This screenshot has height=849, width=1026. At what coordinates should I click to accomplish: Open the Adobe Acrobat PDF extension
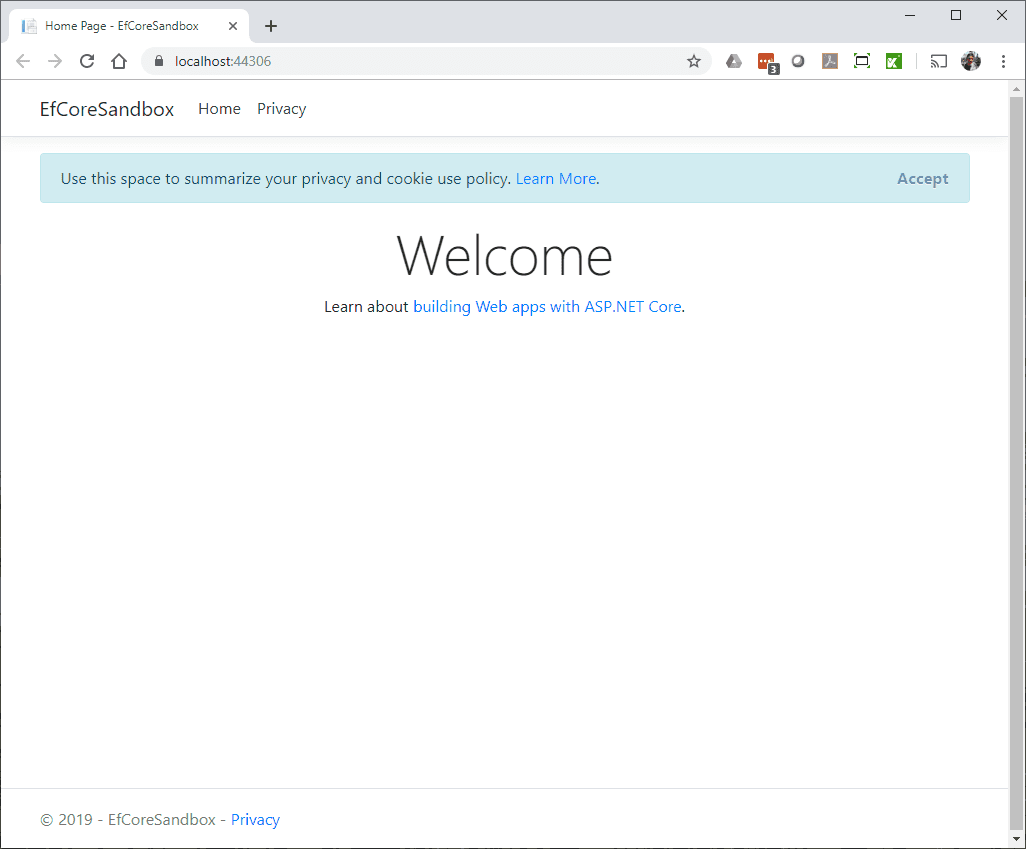coord(830,61)
